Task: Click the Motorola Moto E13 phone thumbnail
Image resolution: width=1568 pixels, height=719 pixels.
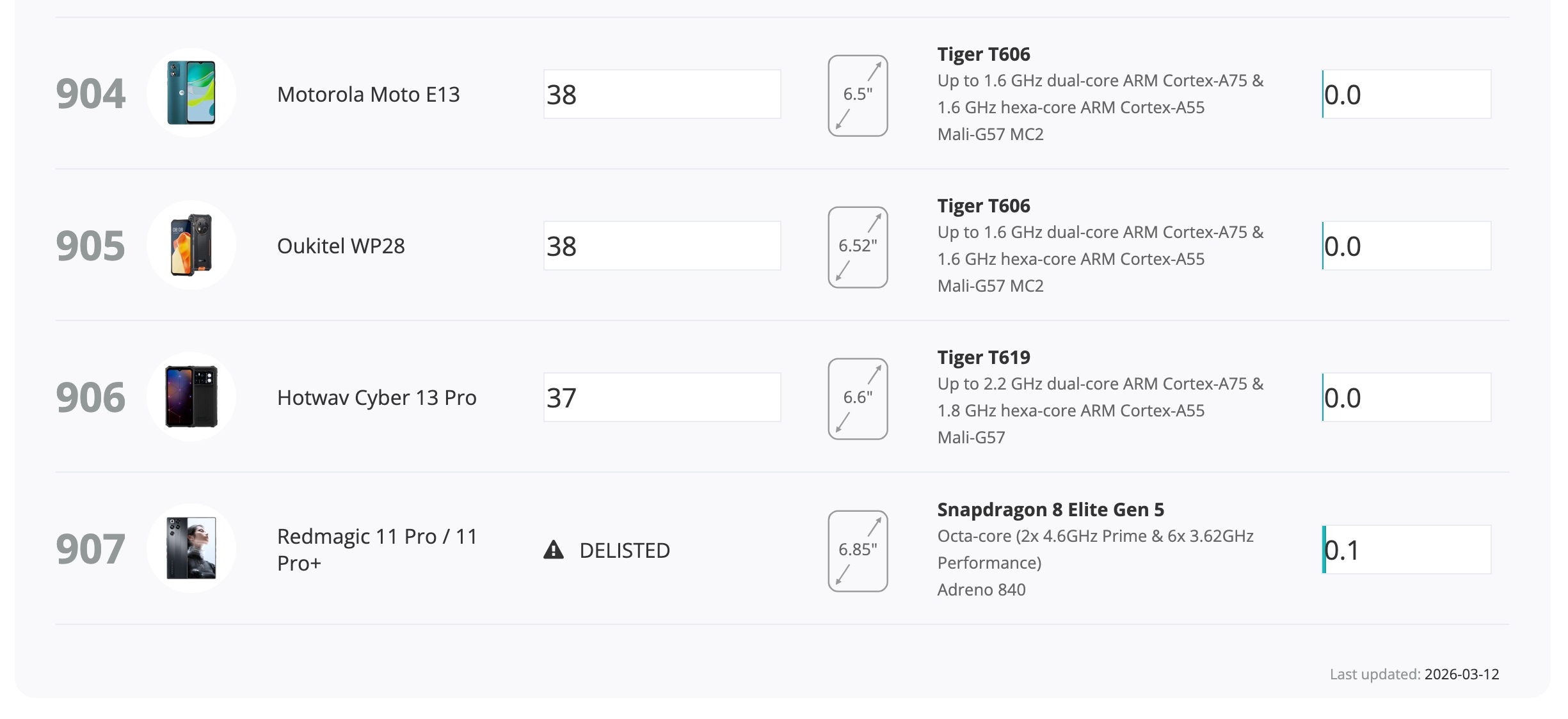Action: coord(191,93)
